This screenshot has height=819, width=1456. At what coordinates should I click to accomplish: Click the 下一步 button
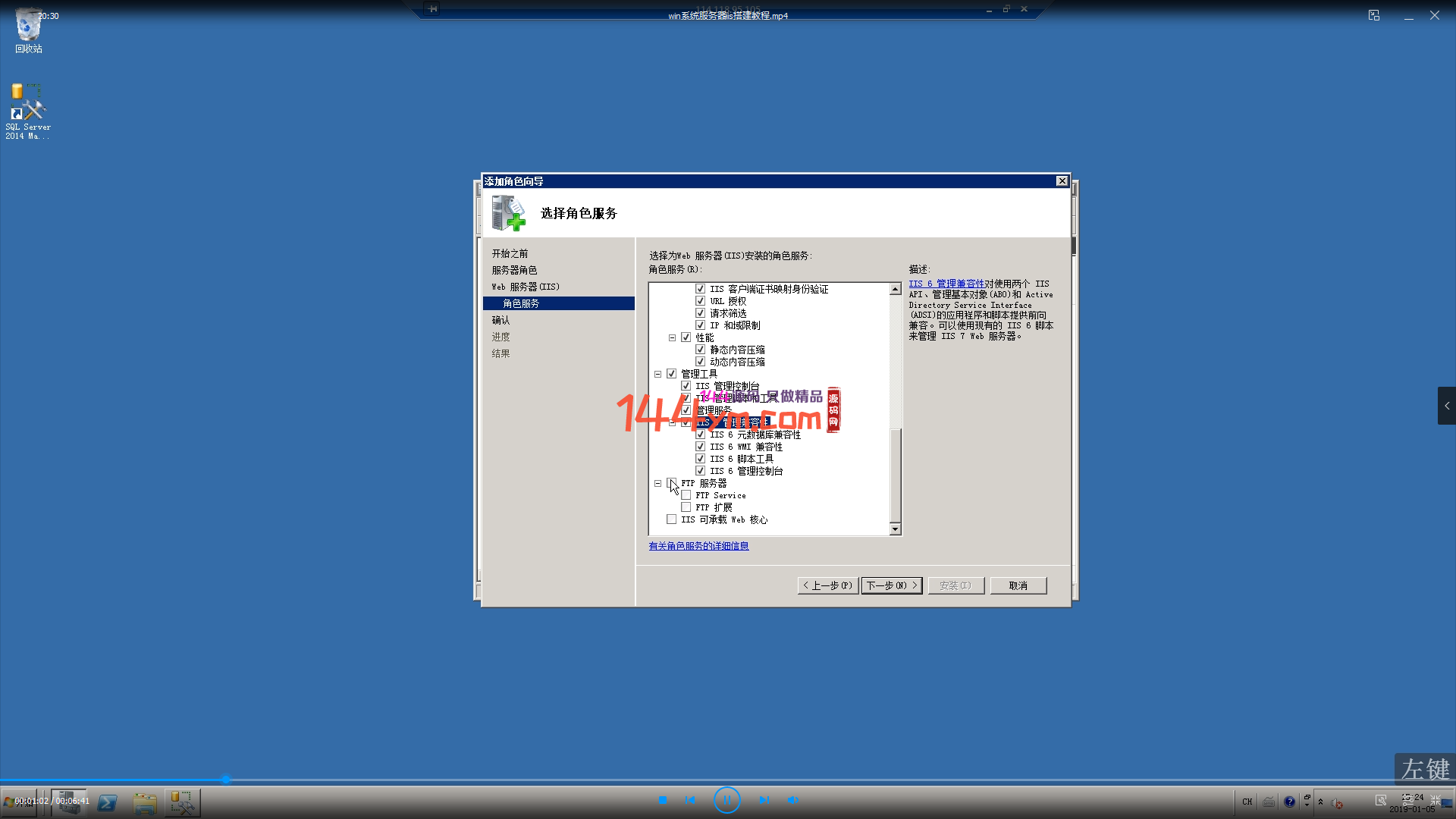click(891, 585)
